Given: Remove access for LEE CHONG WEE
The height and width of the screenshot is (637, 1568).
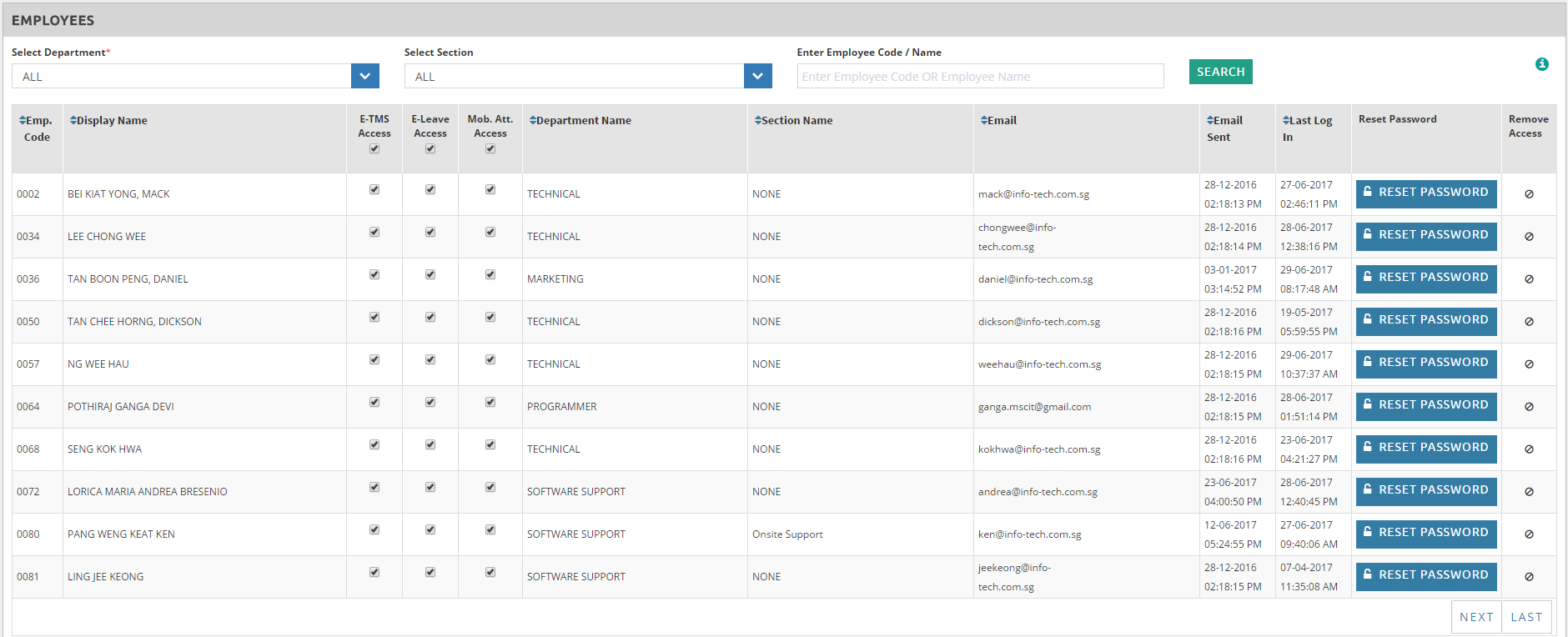Looking at the screenshot, I should point(1529,237).
